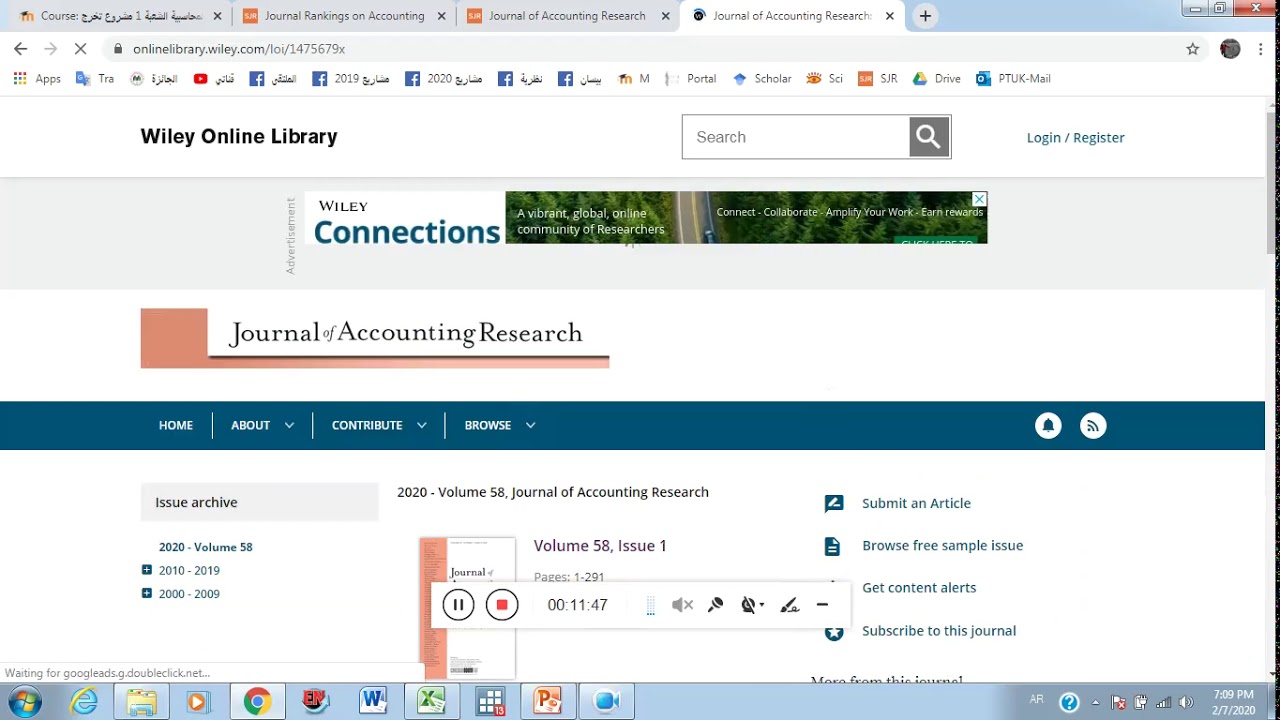Viewport: 1280px width, 720px height.
Task: Open the RSS feed icon
Action: point(1093,426)
